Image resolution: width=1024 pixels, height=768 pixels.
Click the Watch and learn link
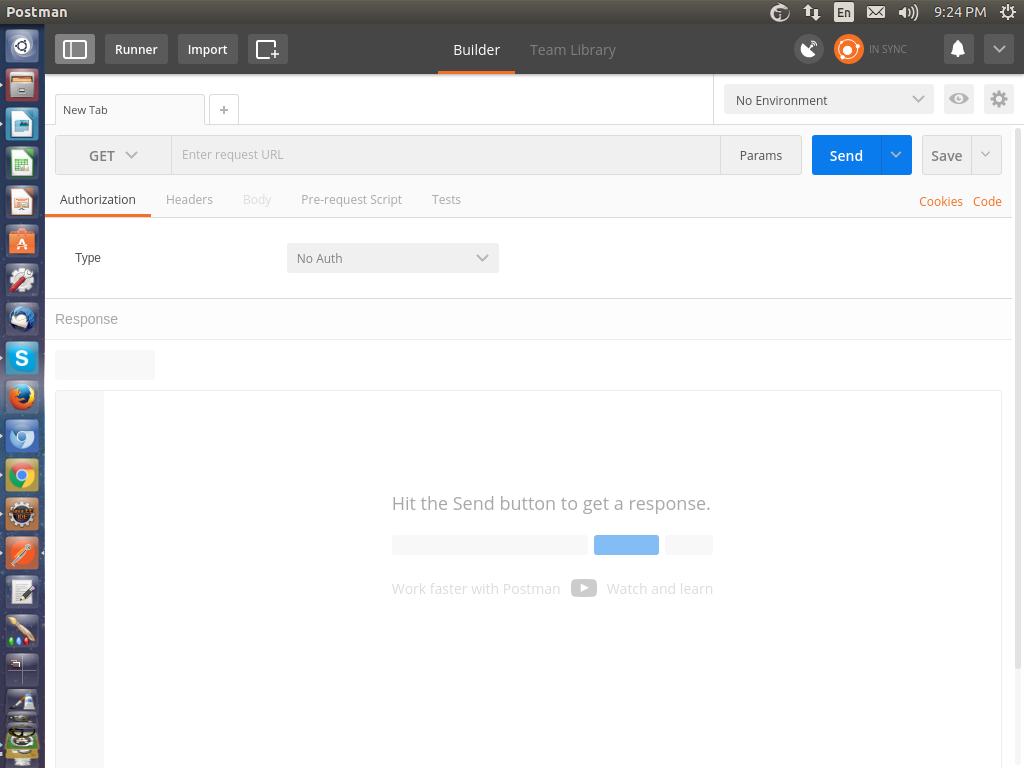coord(660,588)
